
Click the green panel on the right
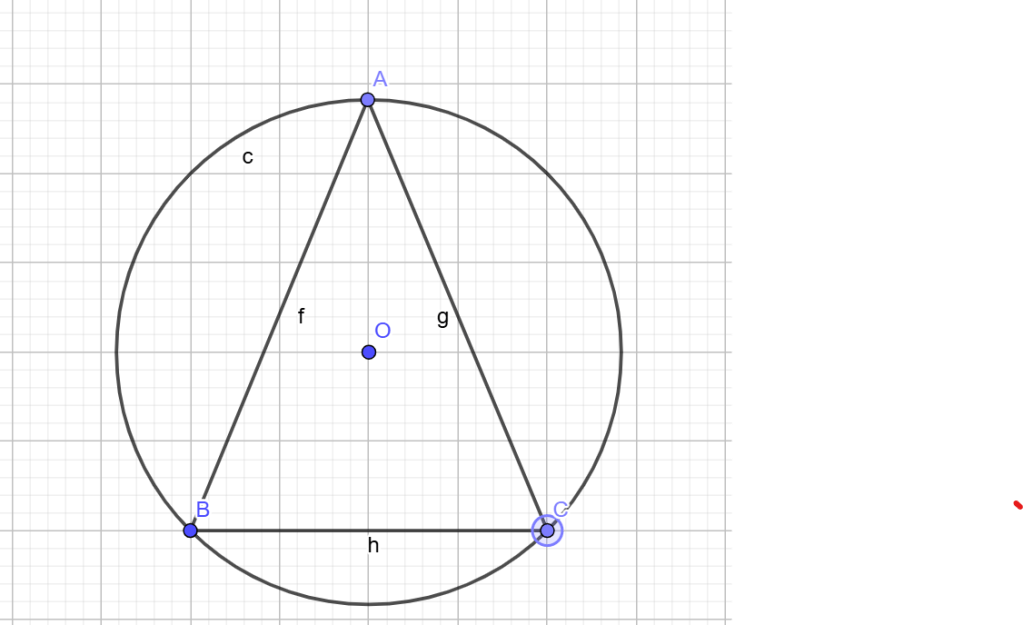(x=878, y=300)
